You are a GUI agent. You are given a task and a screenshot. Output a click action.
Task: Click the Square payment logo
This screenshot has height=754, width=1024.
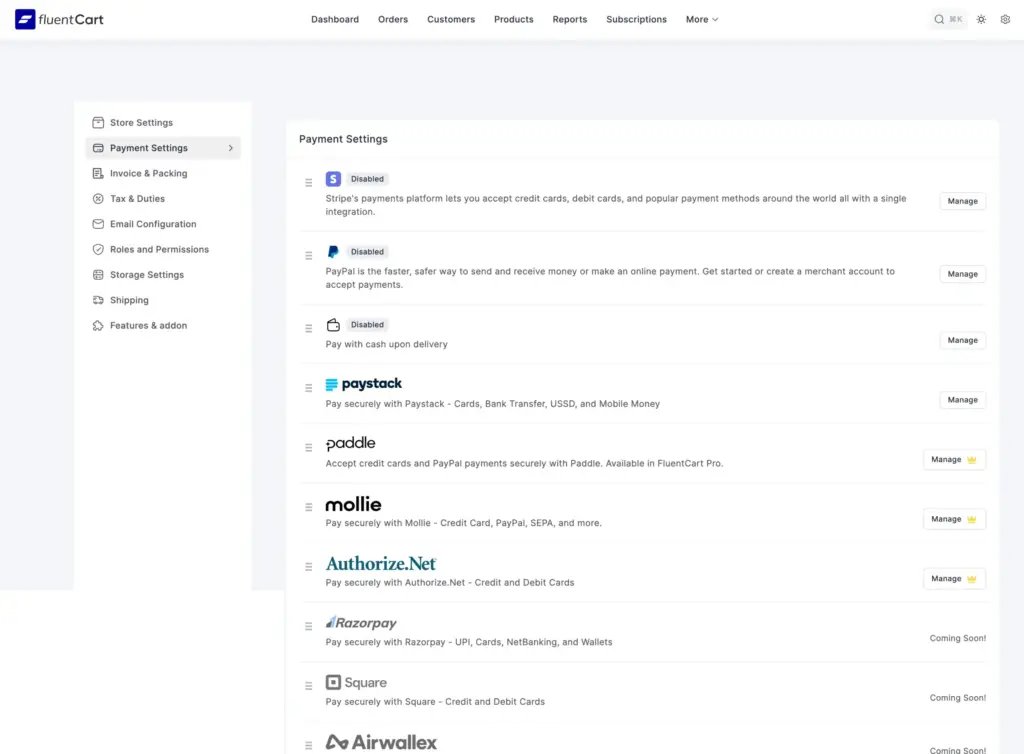tap(358, 682)
